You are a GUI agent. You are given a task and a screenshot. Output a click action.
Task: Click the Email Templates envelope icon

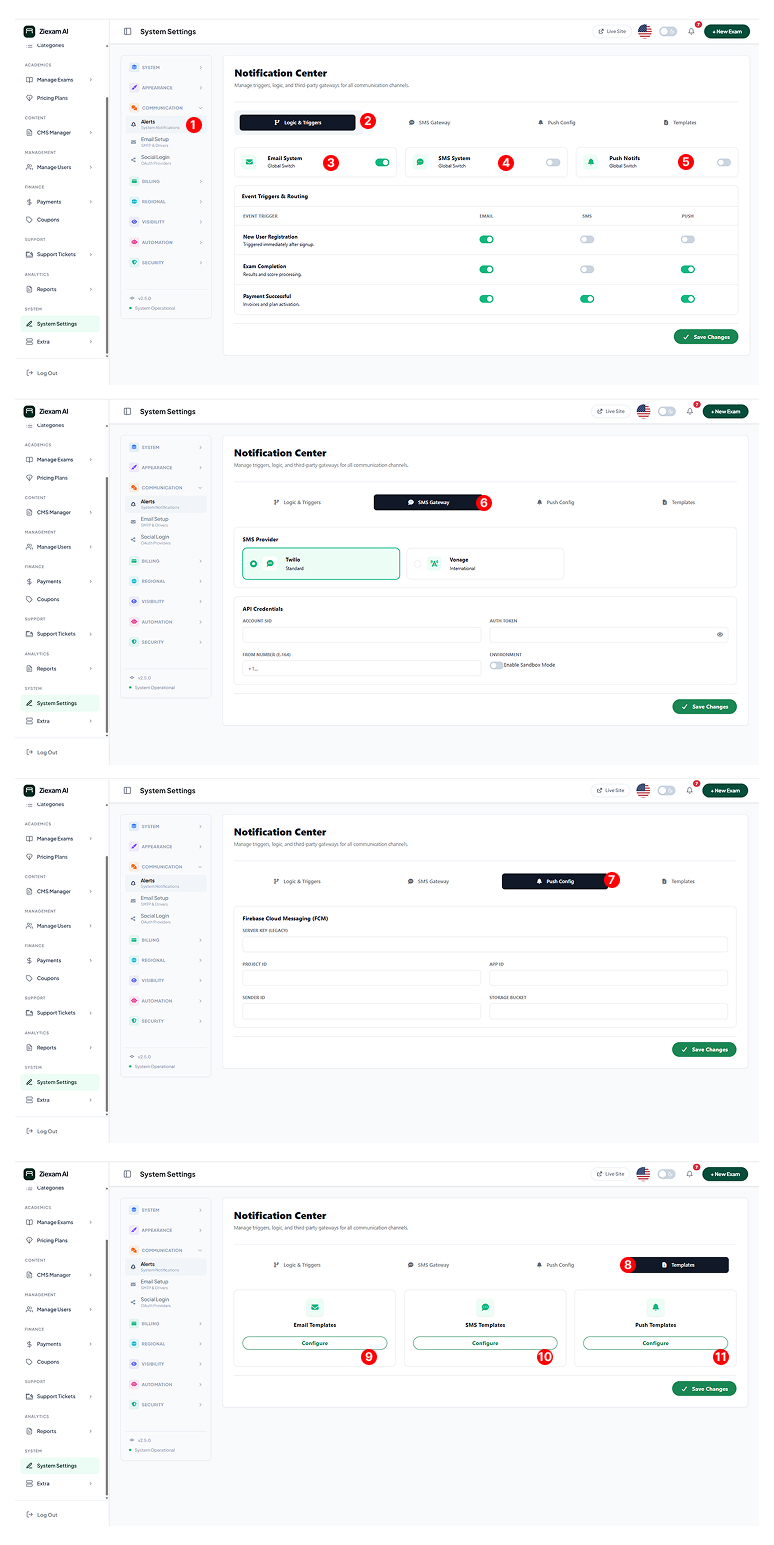pos(315,1307)
